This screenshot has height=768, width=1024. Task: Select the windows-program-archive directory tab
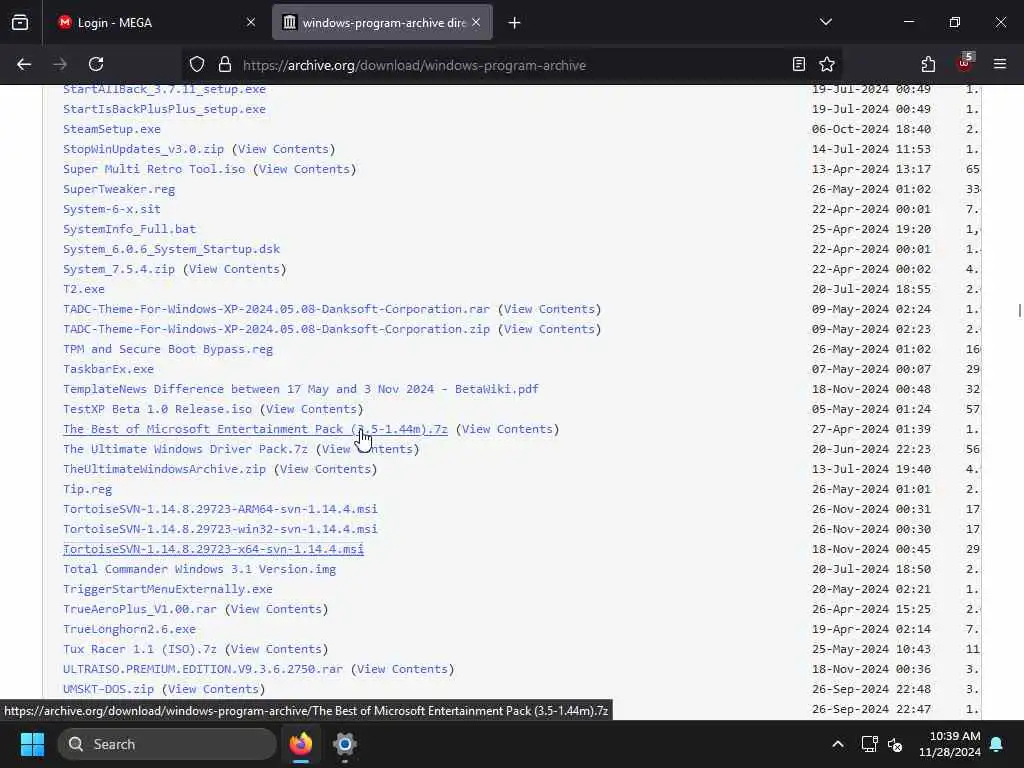pos(382,22)
